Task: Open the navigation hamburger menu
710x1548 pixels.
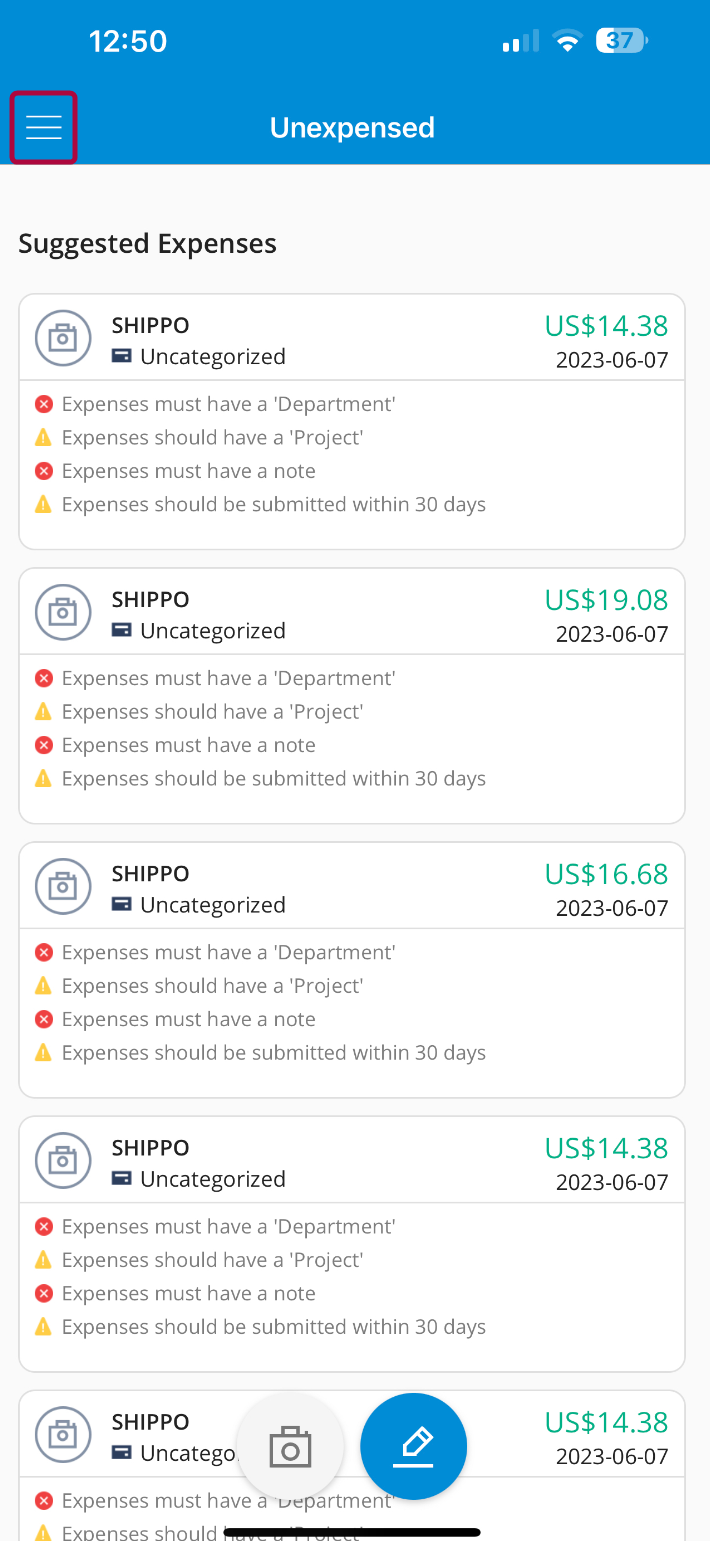Action: click(x=43, y=128)
